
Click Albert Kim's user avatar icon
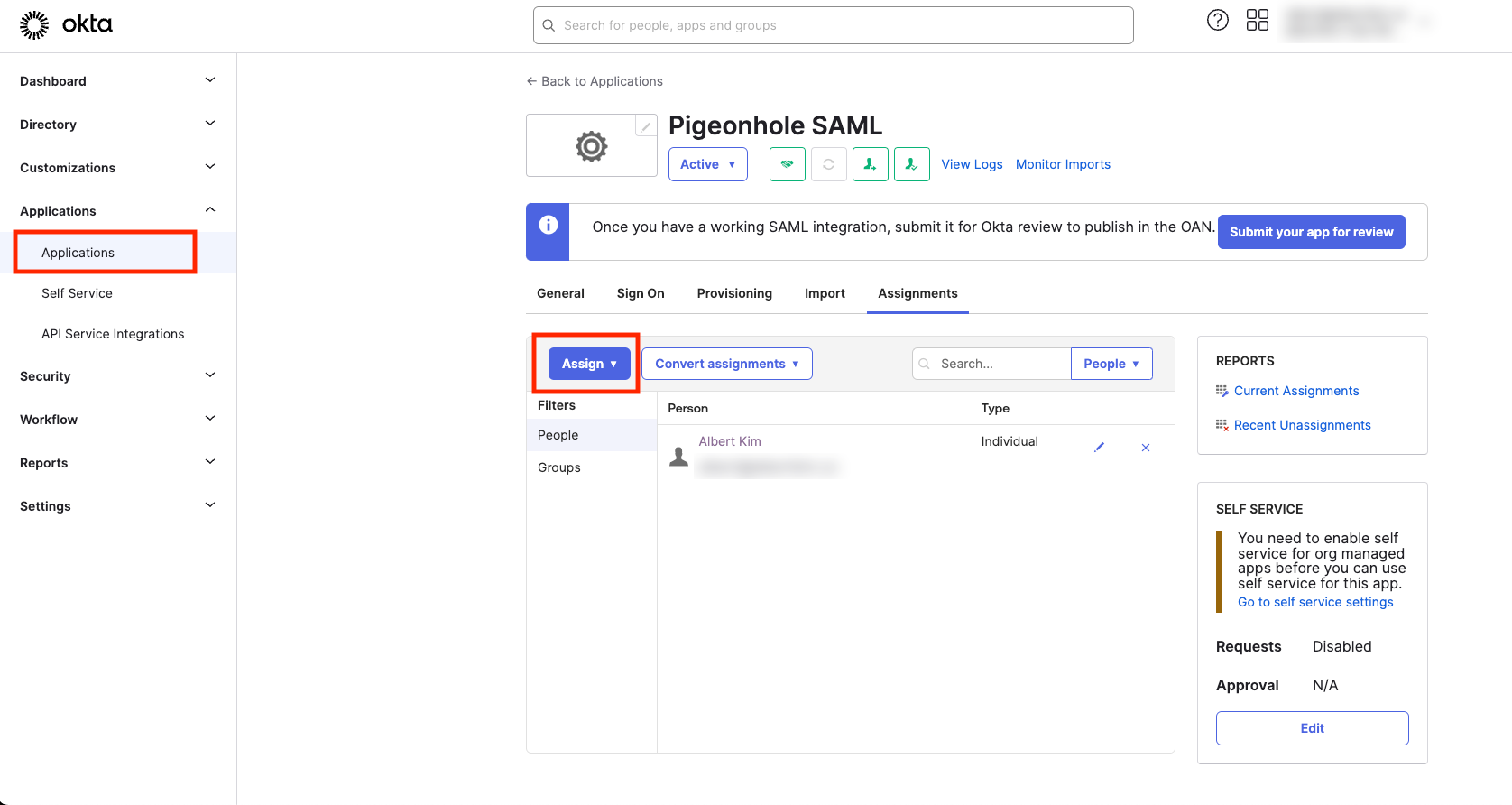[x=679, y=457]
